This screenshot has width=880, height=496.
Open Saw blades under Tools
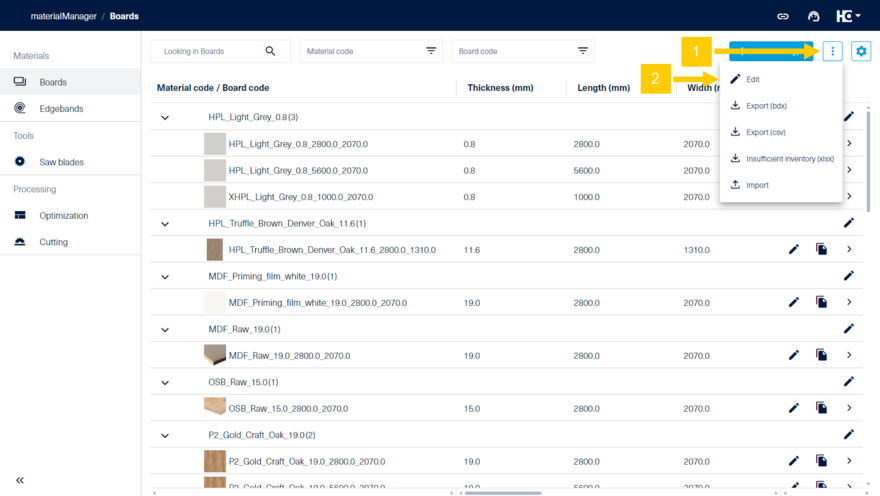point(61,162)
